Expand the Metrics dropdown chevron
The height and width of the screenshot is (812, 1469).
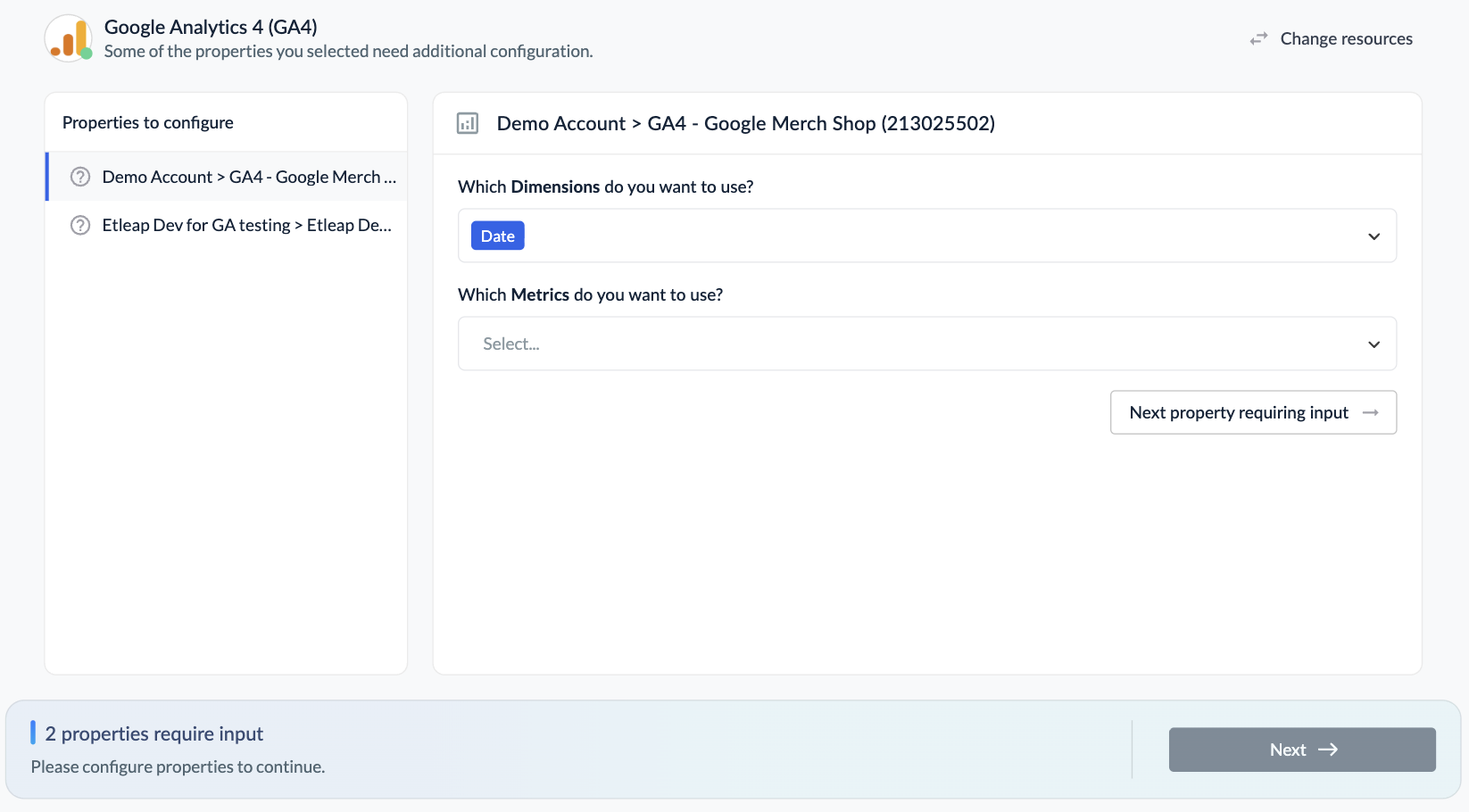coord(1374,344)
